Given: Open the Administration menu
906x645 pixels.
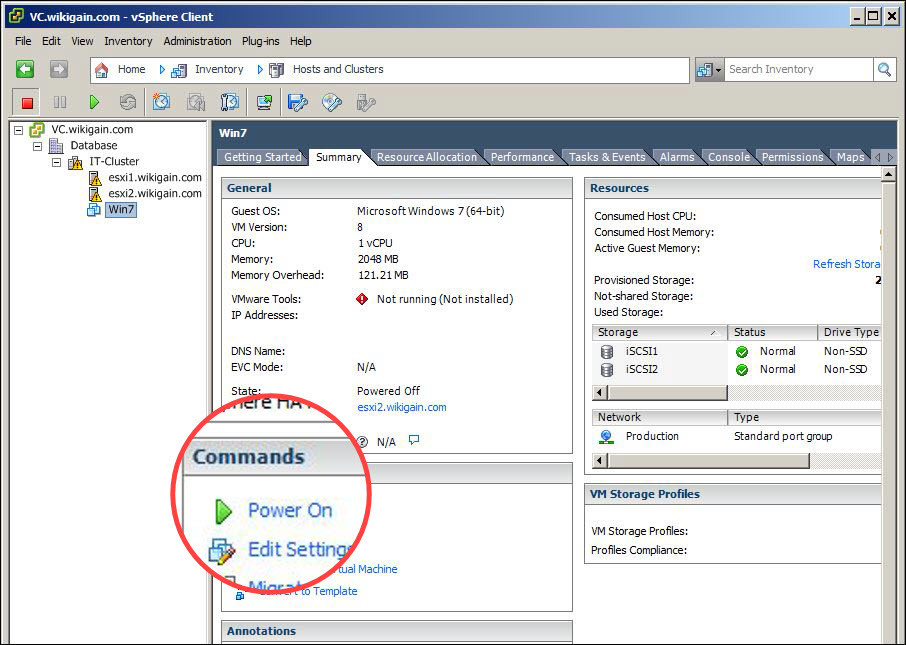Looking at the screenshot, I should coord(197,41).
